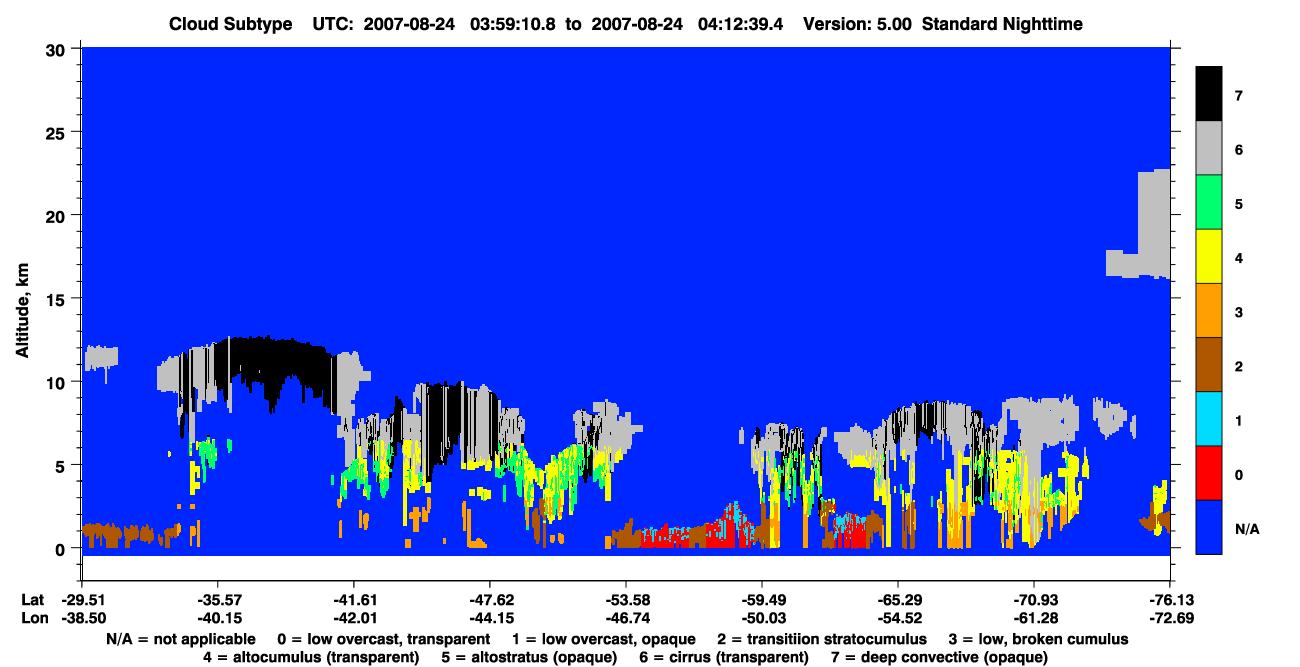1300x667 pixels.
Task: Click the red legend swatch labeled 0
Action: 1209,472
